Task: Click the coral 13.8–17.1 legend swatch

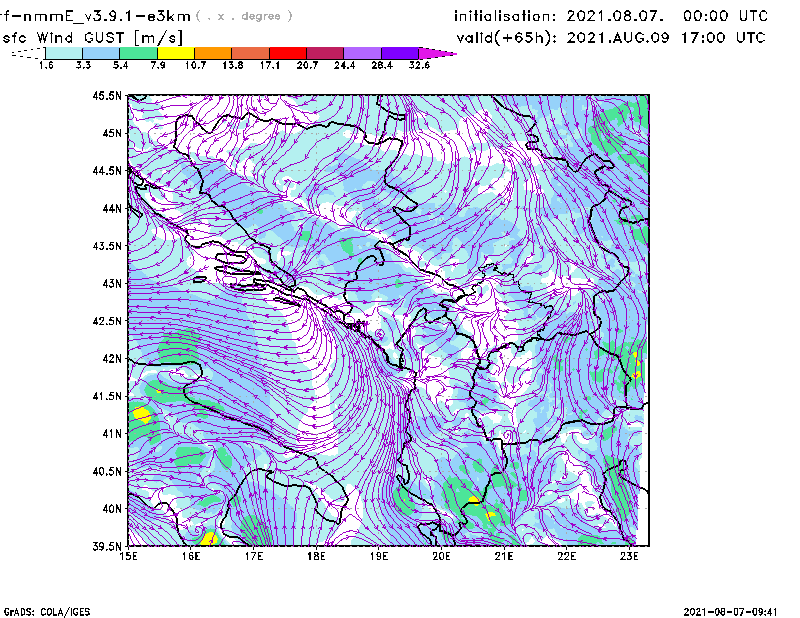Action: [251, 53]
